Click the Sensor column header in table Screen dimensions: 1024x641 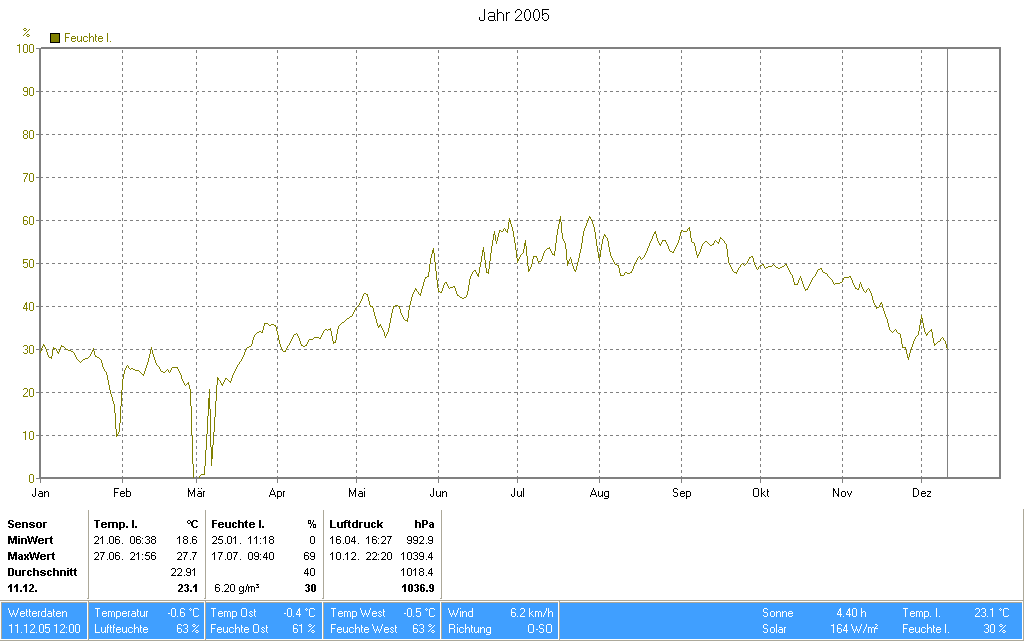[26, 524]
